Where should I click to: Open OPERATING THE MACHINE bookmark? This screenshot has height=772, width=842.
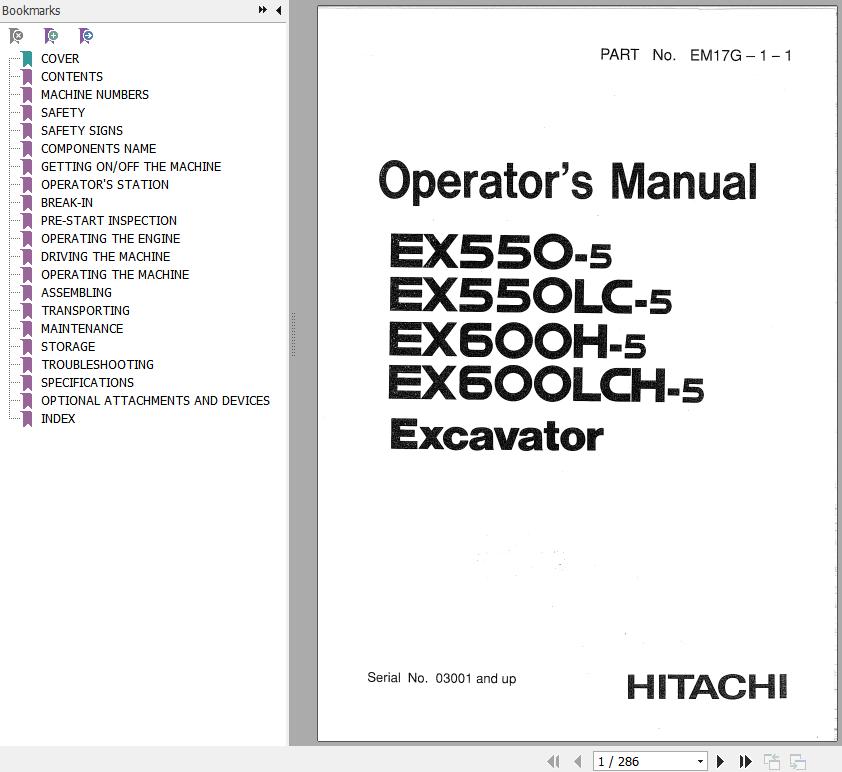click(x=115, y=274)
